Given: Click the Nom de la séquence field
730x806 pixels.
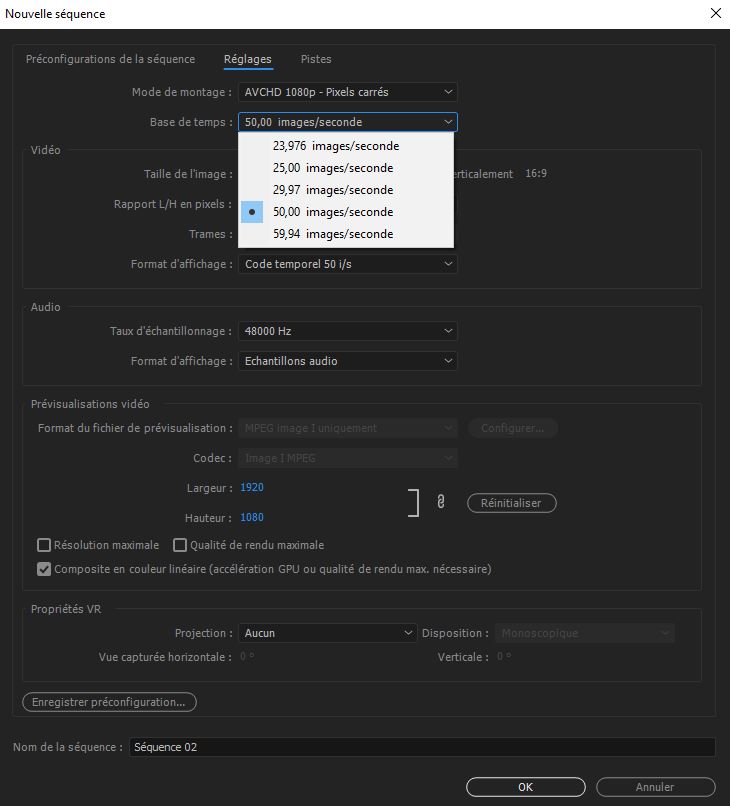Looking at the screenshot, I should (422, 747).
